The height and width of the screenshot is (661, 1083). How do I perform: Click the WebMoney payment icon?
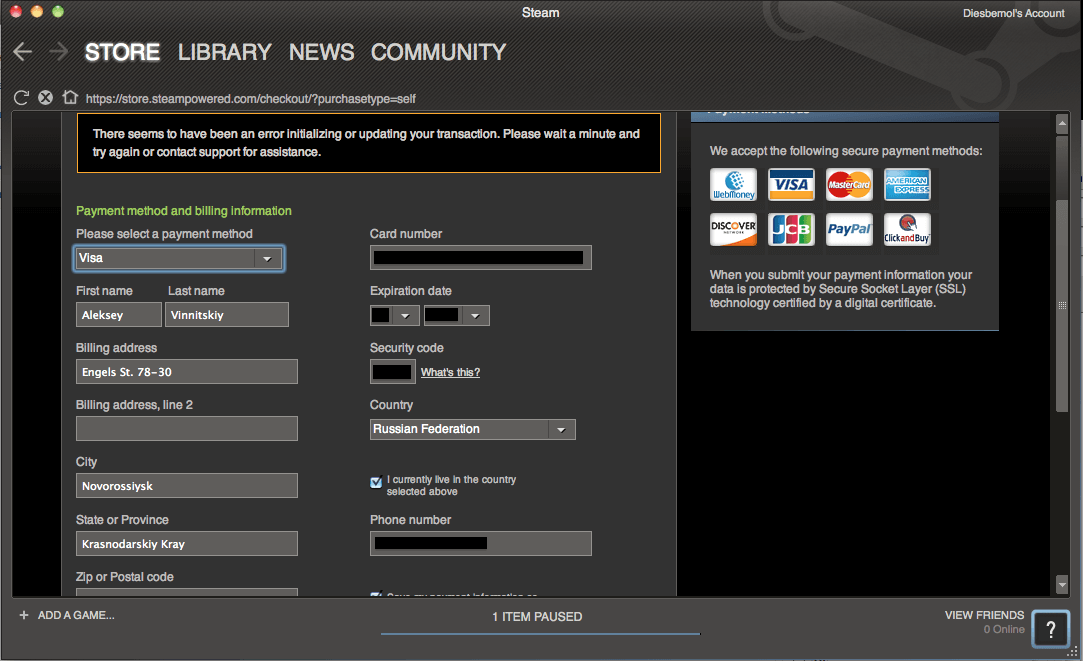point(734,184)
